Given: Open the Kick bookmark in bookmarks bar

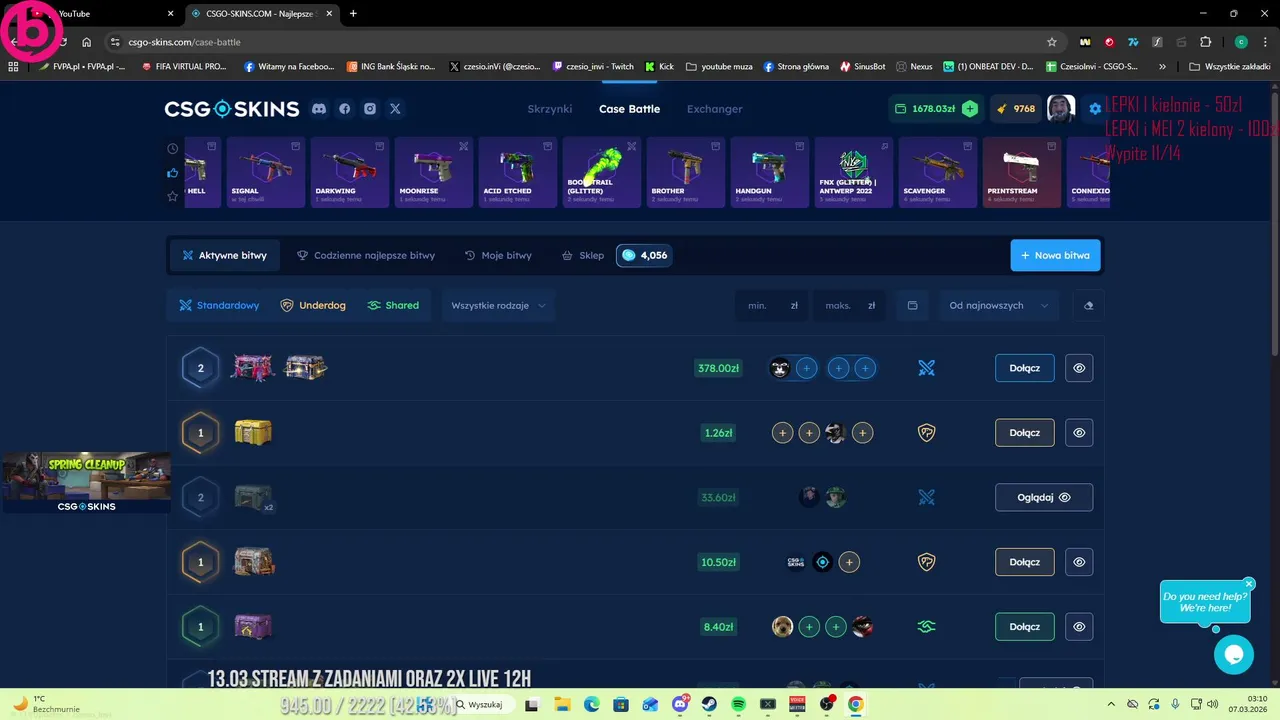Looking at the screenshot, I should (659, 66).
